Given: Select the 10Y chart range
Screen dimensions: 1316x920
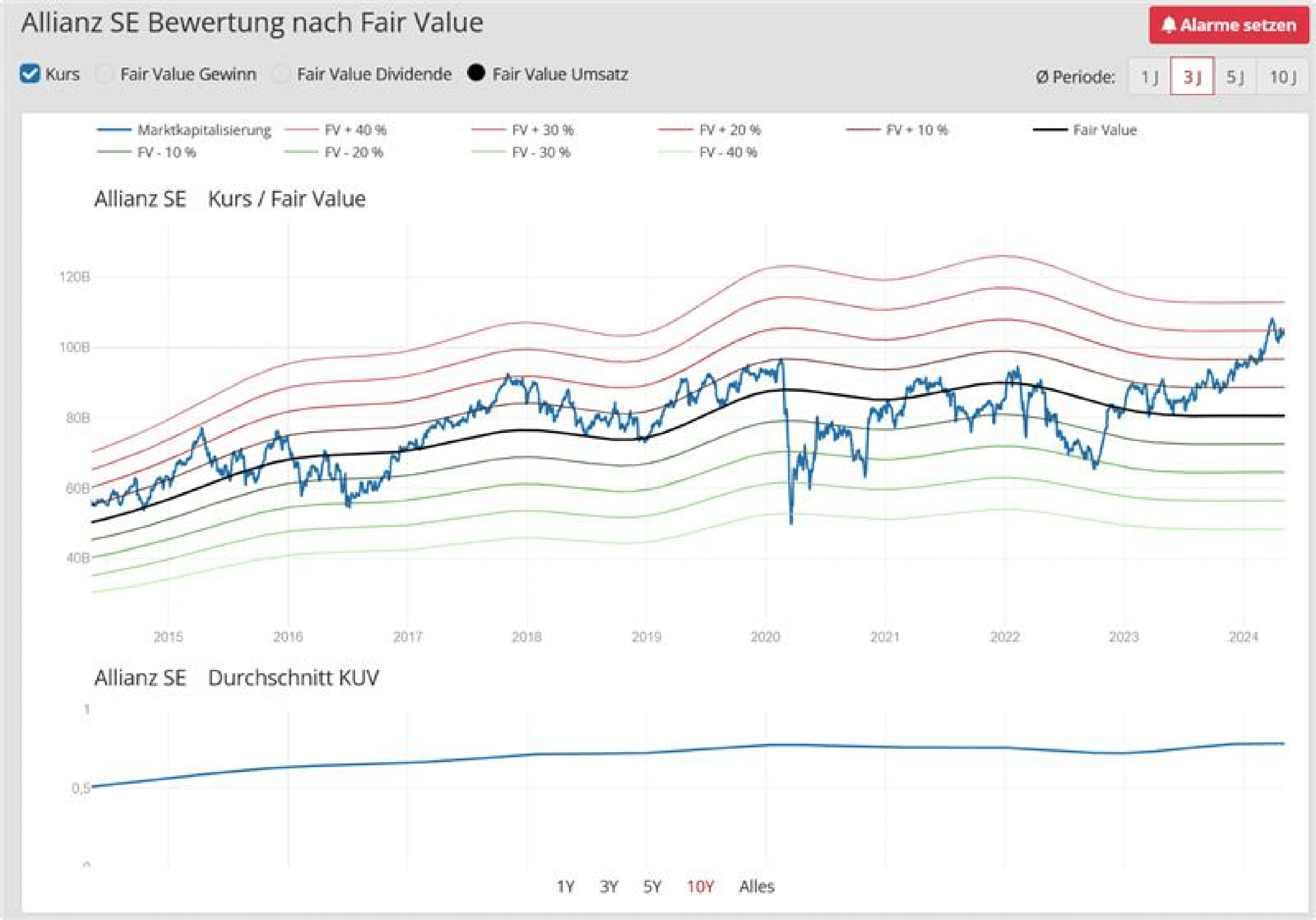Looking at the screenshot, I should tap(700, 887).
